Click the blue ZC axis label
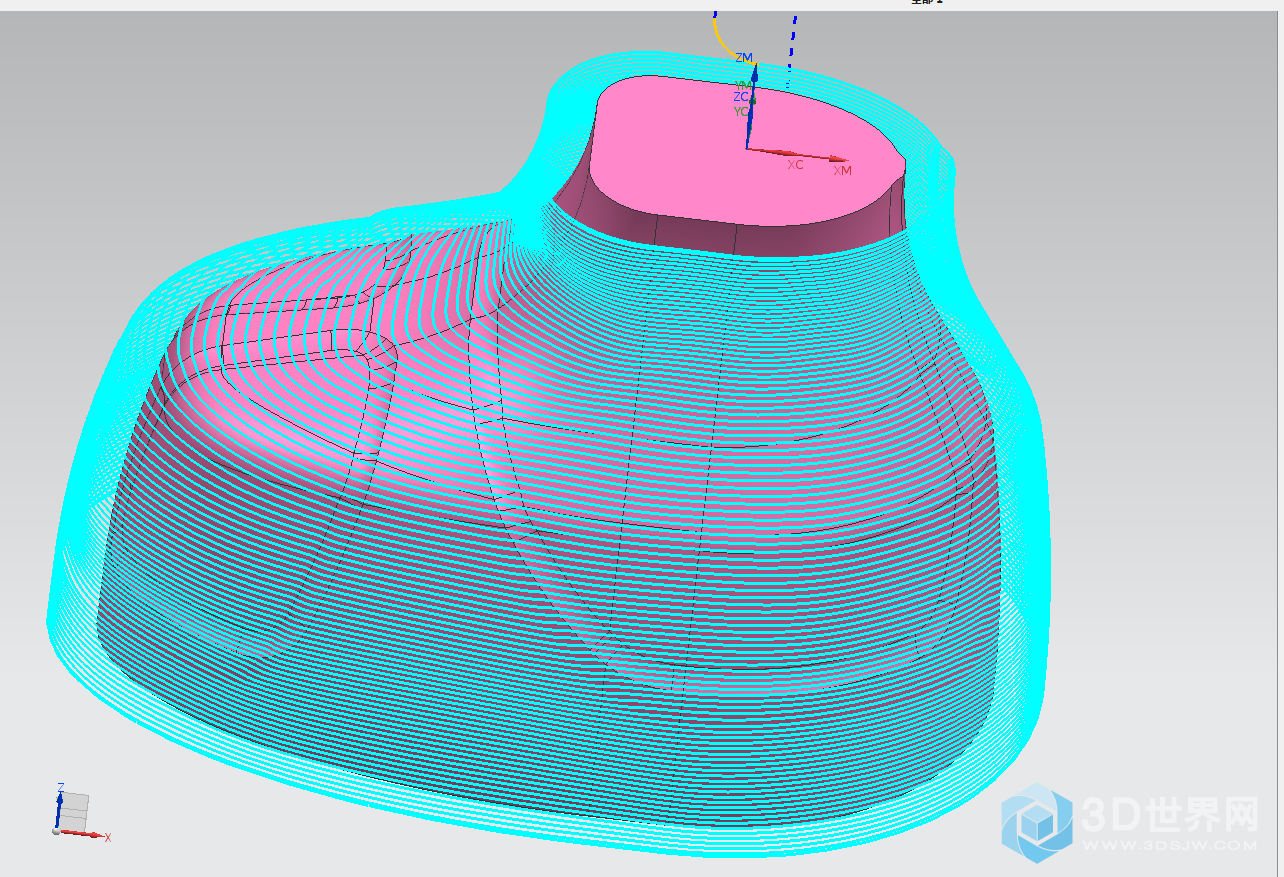Viewport: 1284px width, 877px height. 741,97
